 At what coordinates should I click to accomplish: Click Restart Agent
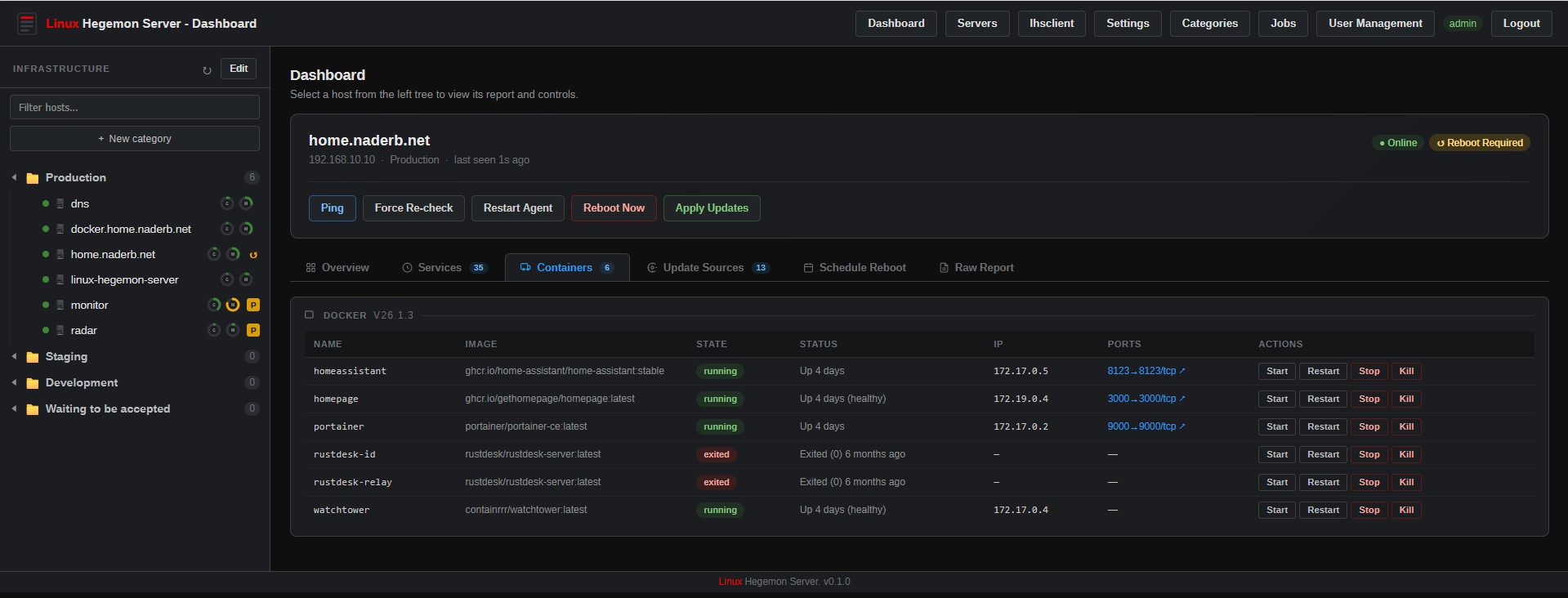pyautogui.click(x=517, y=208)
